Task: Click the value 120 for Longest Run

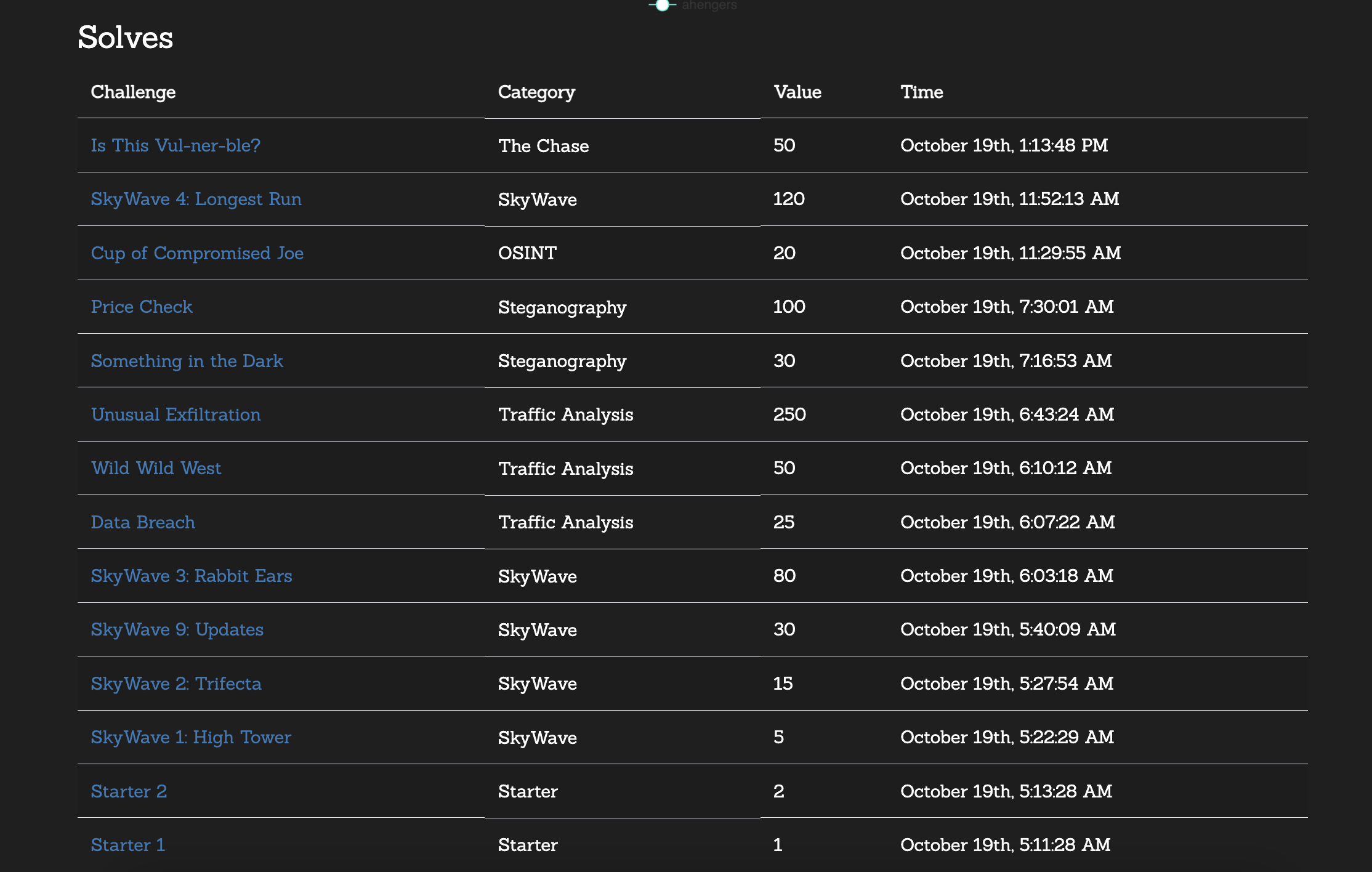Action: point(789,199)
